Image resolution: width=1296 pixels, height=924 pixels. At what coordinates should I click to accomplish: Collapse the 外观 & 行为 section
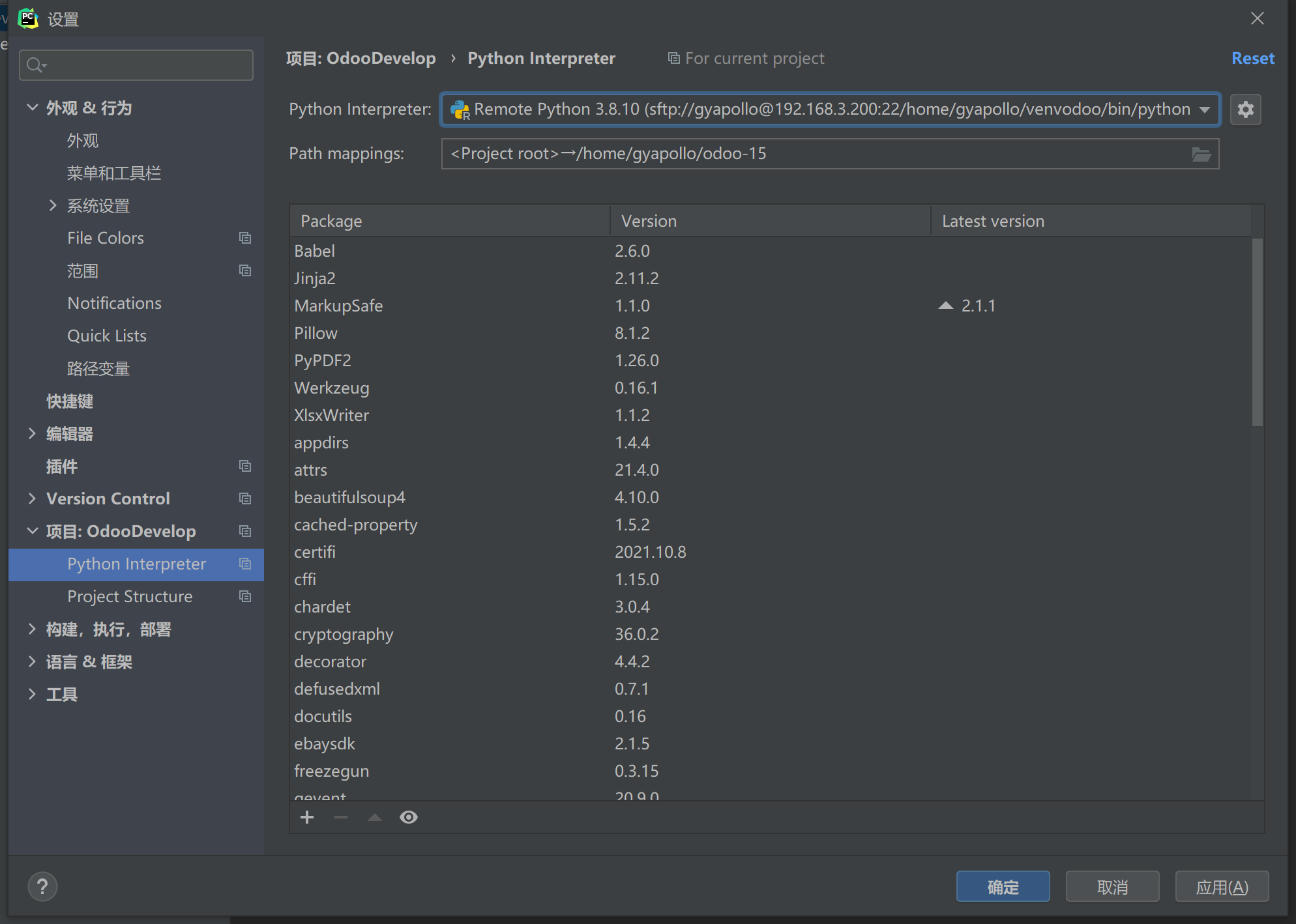tap(32, 108)
